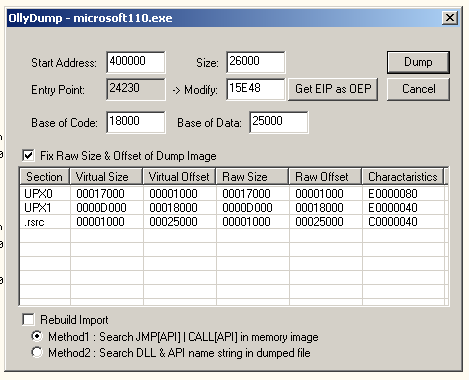
Task: Click the Virtual Offset column header
Action: tap(179, 177)
